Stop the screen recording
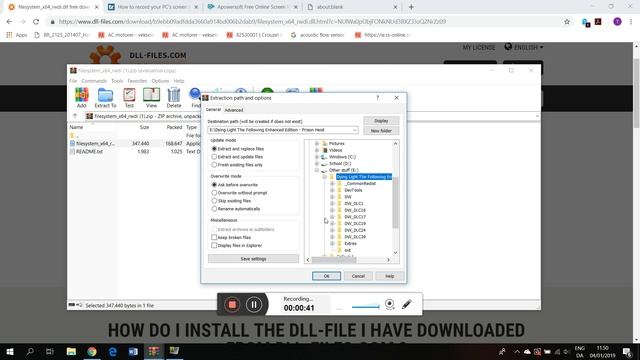This screenshot has height=360, width=640. point(232,304)
